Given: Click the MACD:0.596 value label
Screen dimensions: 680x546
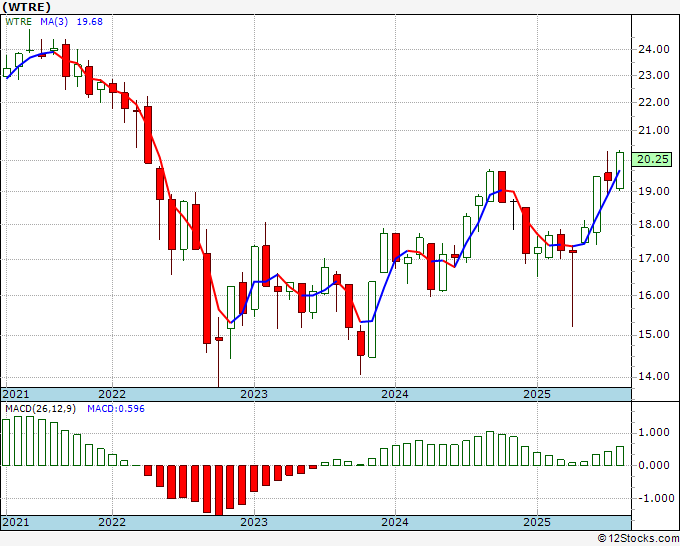Looking at the screenshot, I should point(116,409).
